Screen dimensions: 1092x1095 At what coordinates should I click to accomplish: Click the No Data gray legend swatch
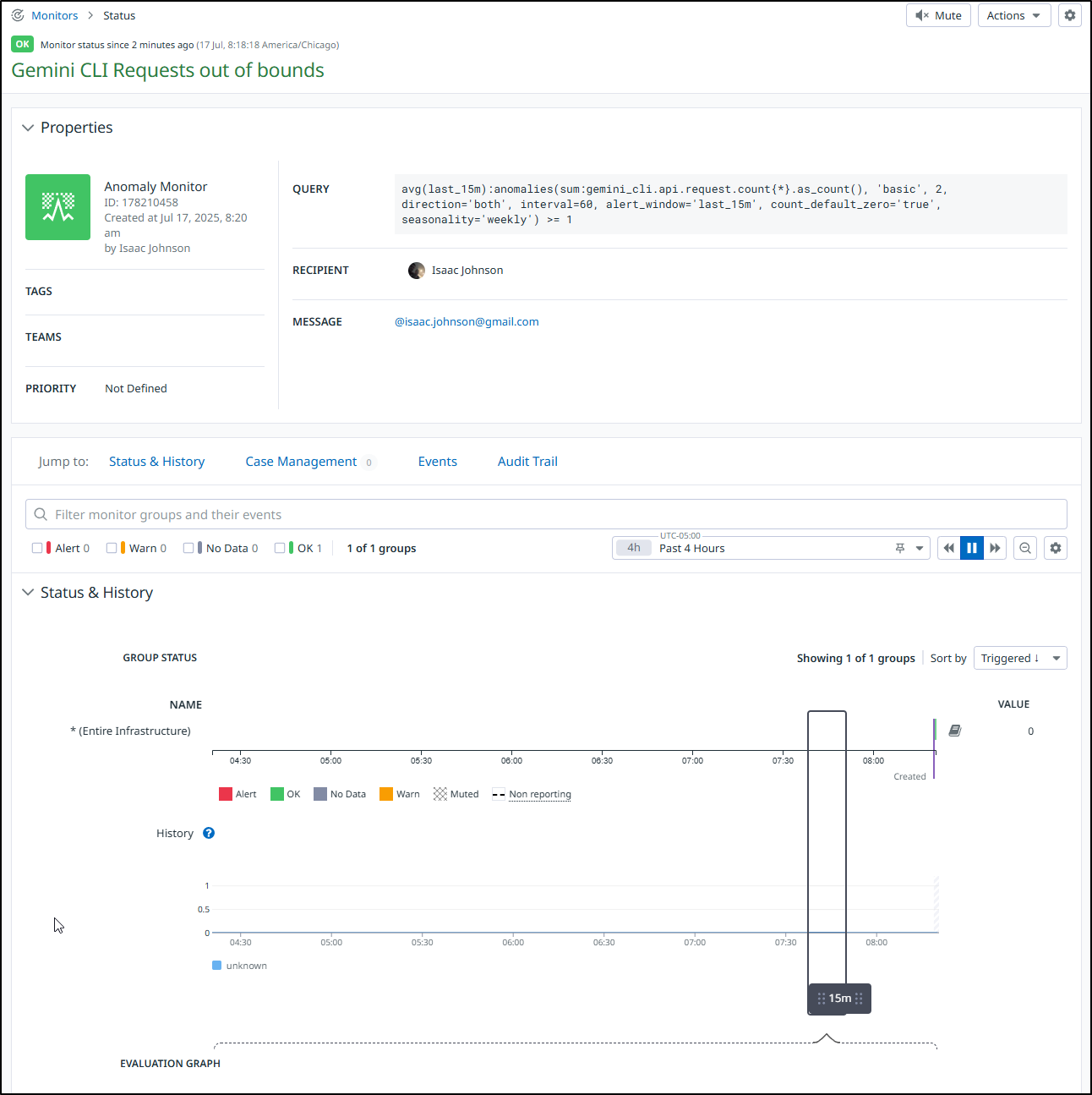click(320, 794)
